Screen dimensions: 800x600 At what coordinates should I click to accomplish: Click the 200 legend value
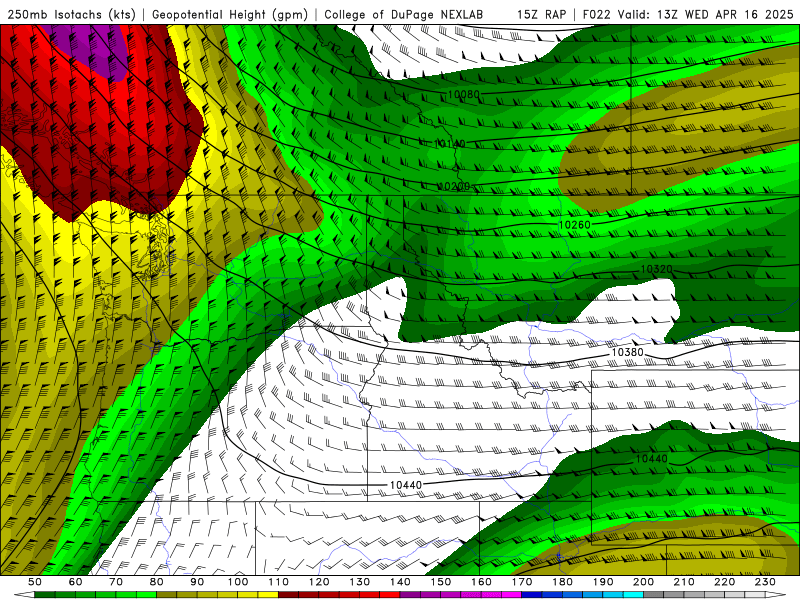(x=643, y=582)
